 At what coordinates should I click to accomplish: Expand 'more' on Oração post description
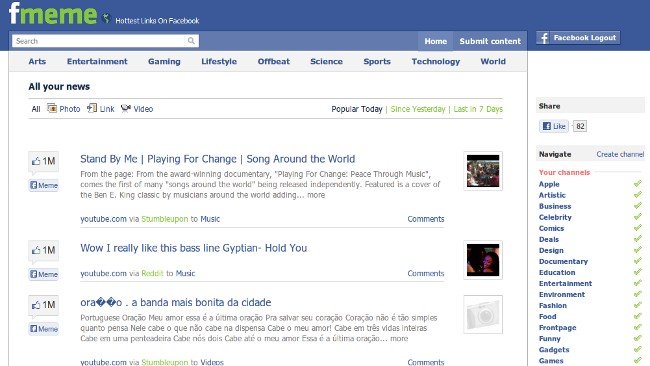click(399, 338)
